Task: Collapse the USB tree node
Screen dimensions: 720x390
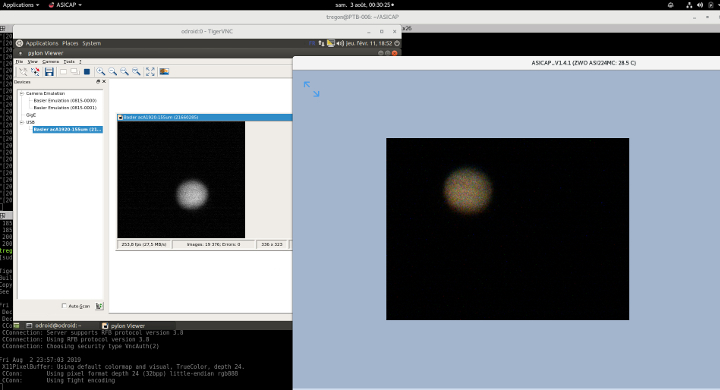Action: coord(22,122)
